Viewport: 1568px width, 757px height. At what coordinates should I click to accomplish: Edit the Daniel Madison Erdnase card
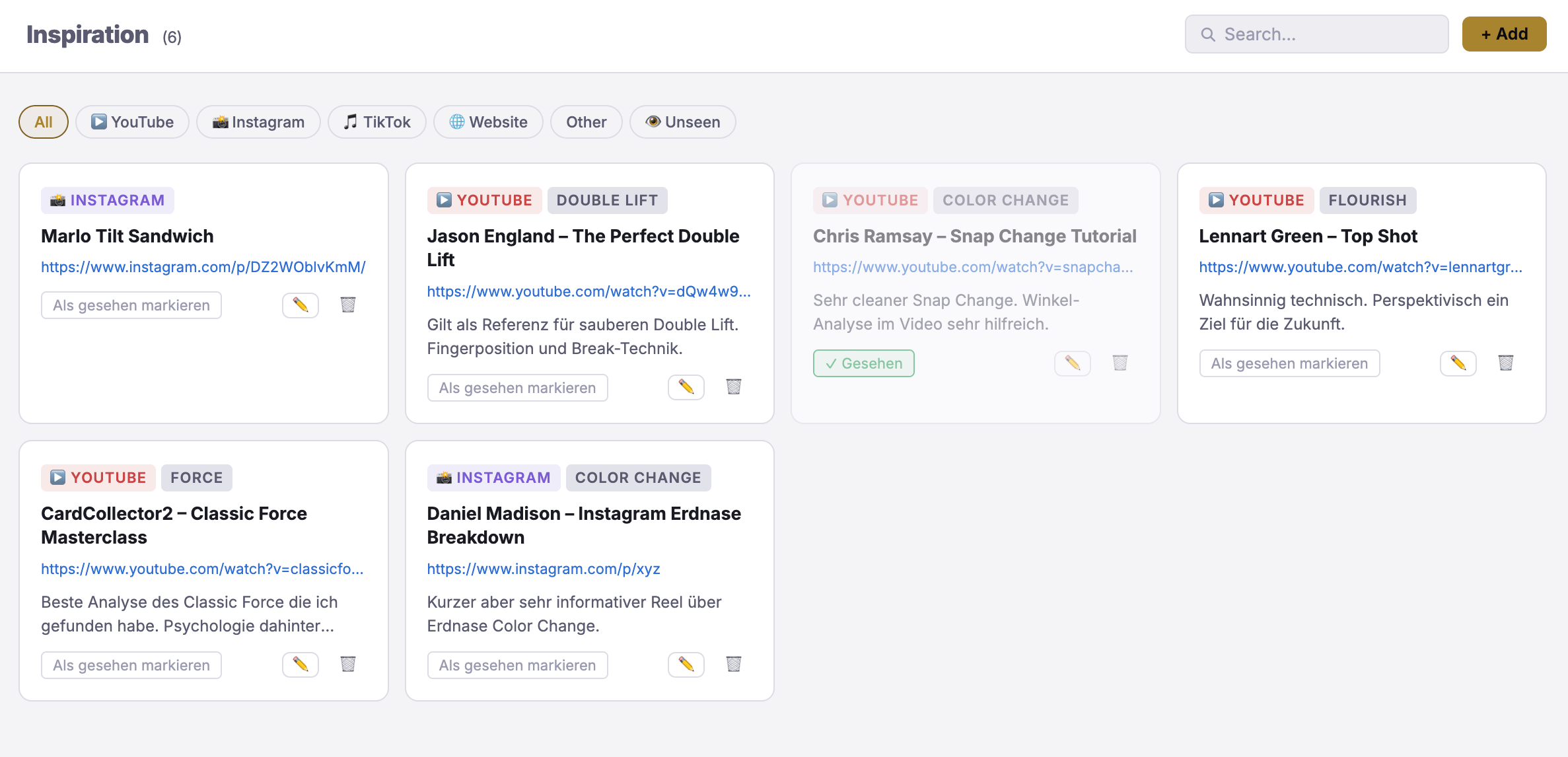[686, 665]
